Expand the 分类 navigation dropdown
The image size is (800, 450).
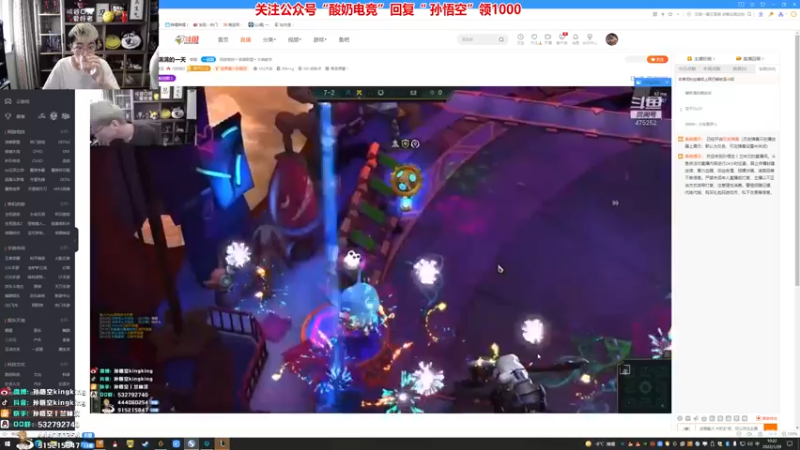point(269,39)
